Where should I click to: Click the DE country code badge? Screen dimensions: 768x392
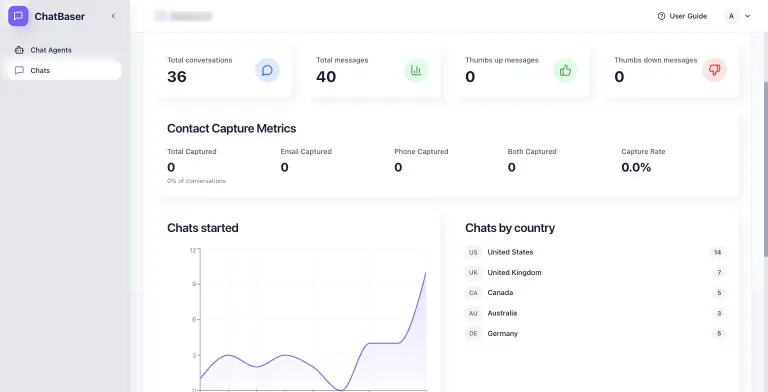click(x=473, y=334)
